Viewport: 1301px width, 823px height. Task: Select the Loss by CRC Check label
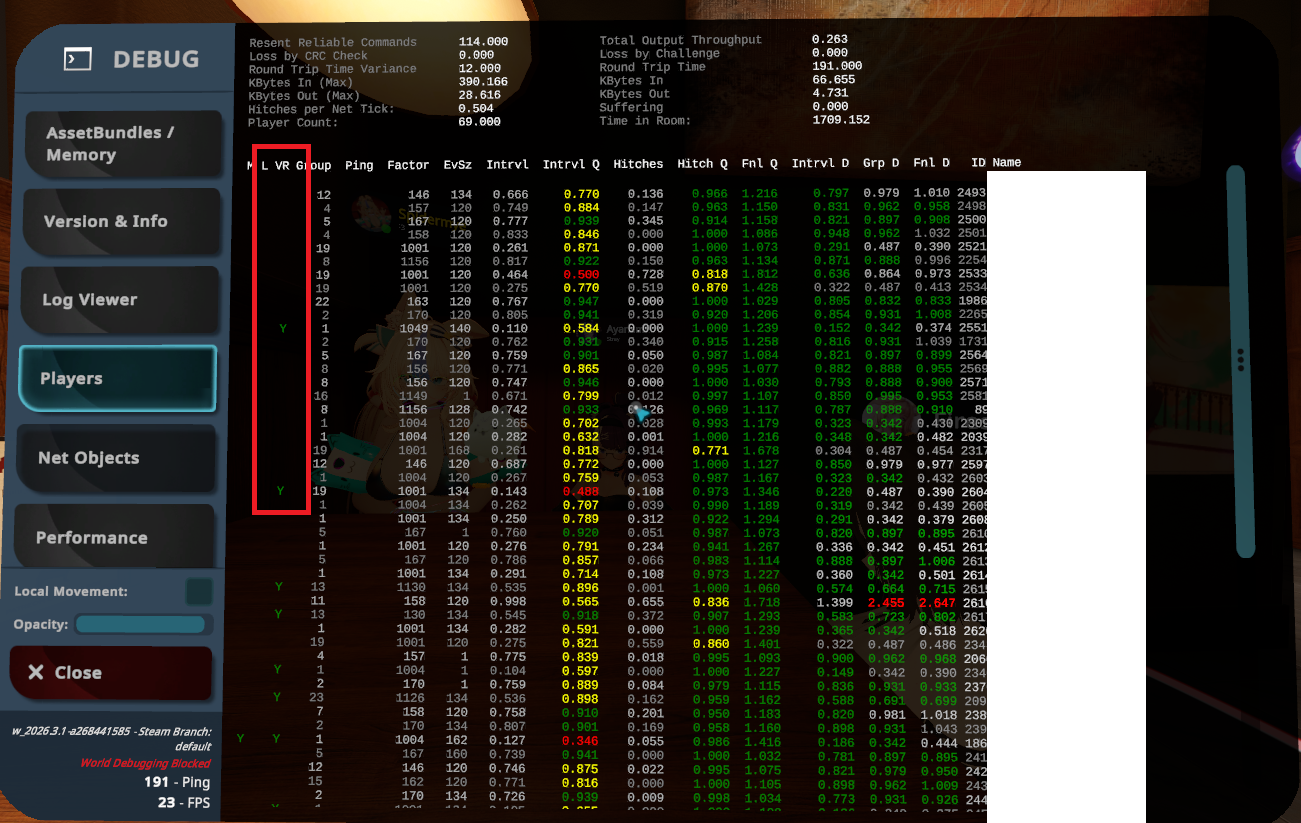coord(309,56)
